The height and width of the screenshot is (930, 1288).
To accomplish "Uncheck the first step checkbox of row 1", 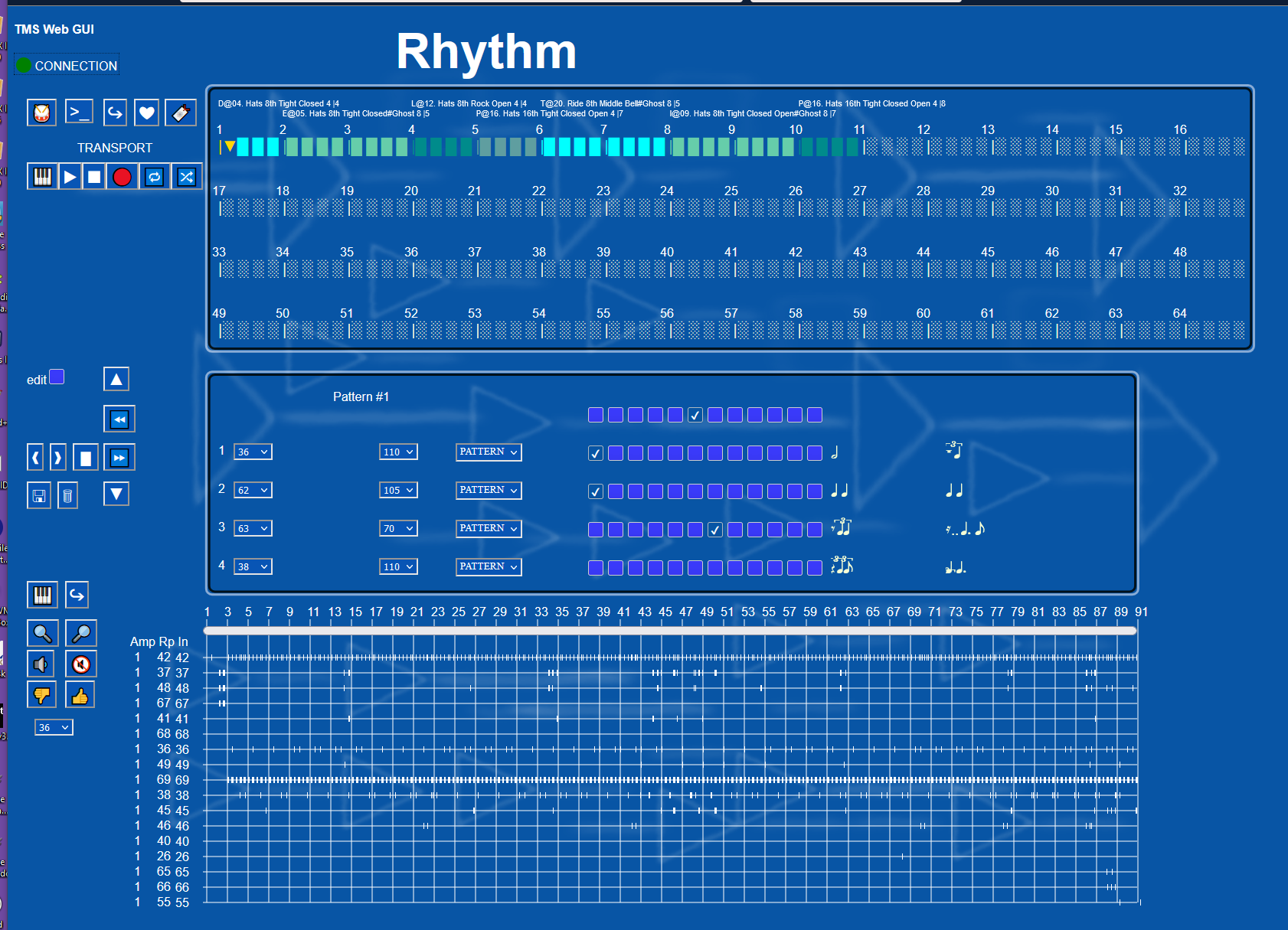I will pos(595,452).
